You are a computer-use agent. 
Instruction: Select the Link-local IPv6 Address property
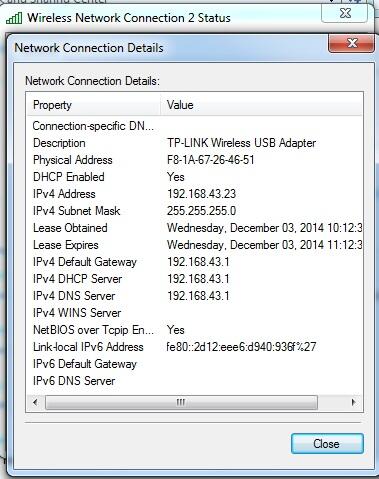pos(88,347)
